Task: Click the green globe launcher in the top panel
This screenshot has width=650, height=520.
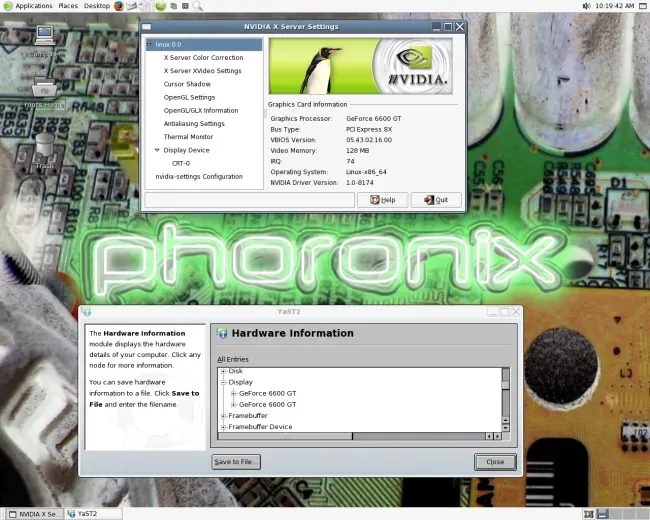Action: click(x=161, y=6)
